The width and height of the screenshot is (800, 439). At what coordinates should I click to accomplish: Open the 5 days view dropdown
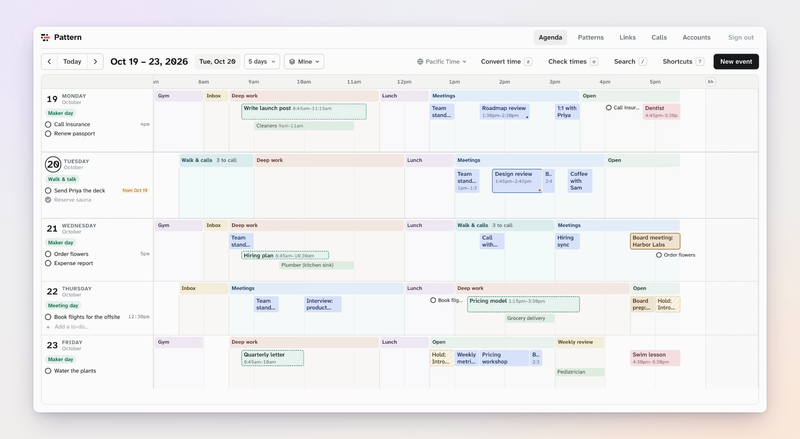coord(262,61)
